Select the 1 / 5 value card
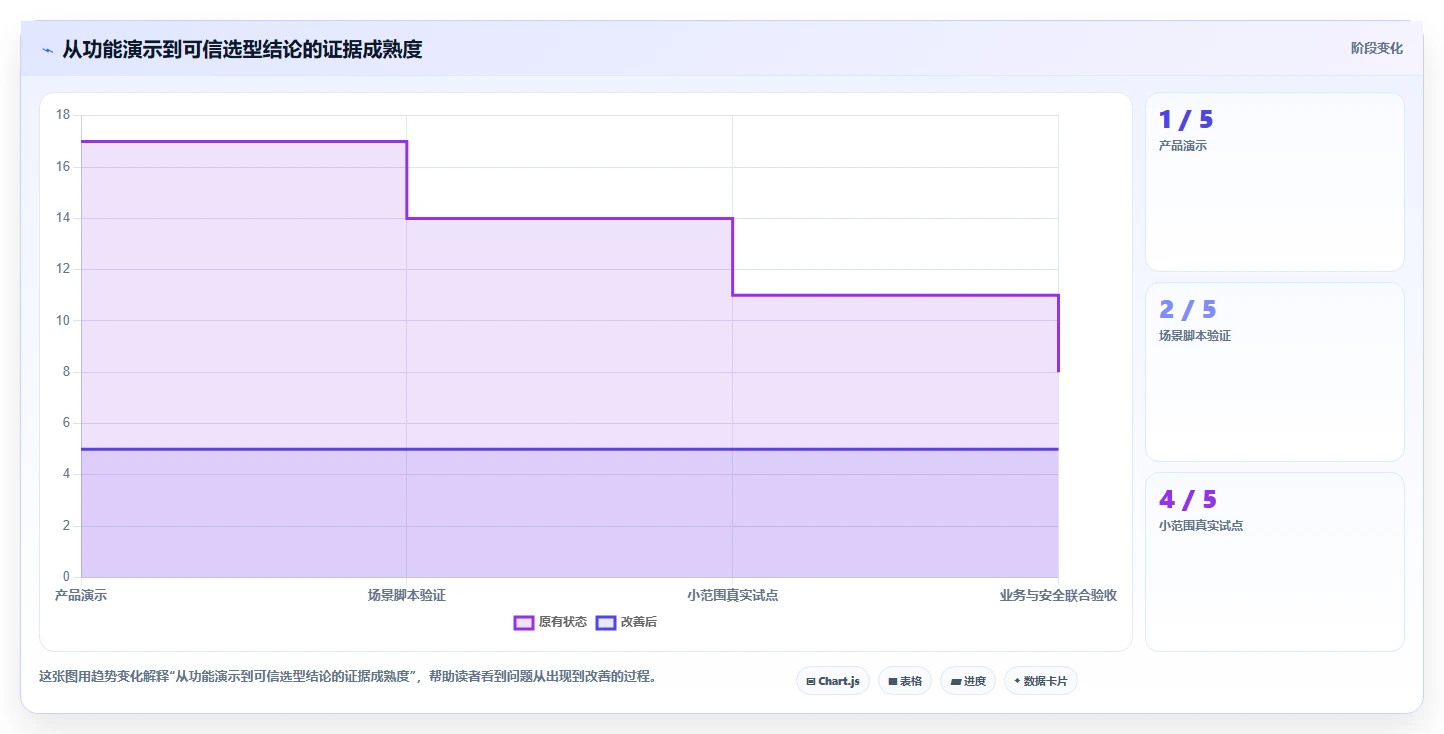The width and height of the screenshot is (1444, 734). click(x=1275, y=182)
